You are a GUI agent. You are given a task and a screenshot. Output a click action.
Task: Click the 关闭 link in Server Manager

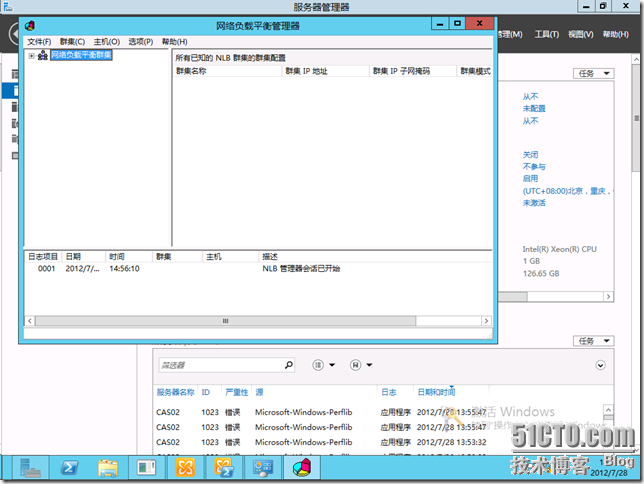pos(530,155)
